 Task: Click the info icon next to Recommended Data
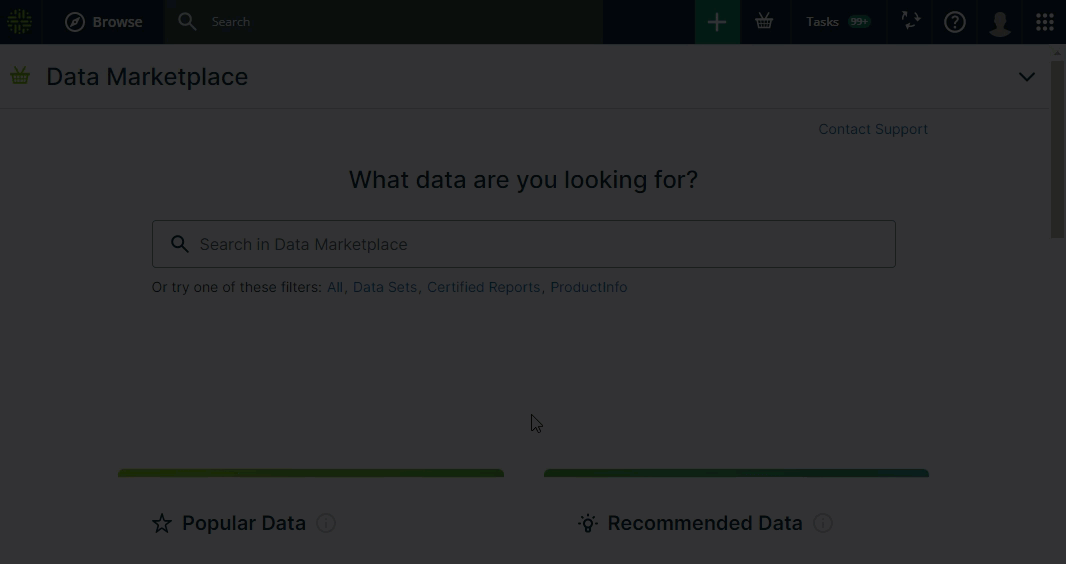coord(822,523)
